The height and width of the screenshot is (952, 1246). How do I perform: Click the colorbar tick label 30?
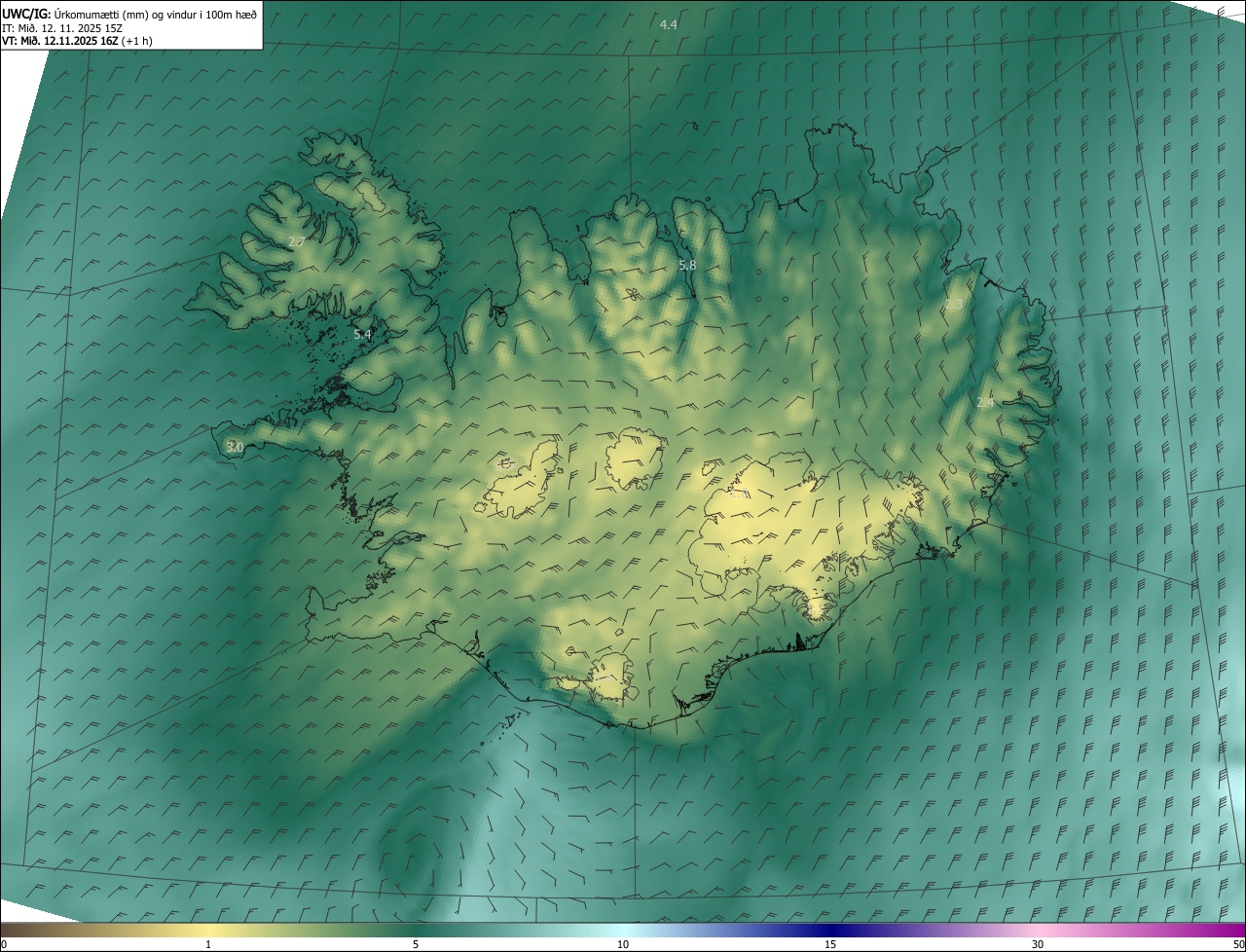(x=1038, y=944)
